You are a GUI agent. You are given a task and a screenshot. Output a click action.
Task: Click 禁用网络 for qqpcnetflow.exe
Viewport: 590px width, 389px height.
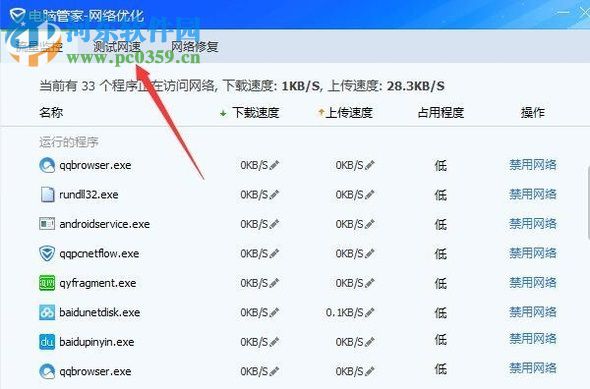pos(532,253)
